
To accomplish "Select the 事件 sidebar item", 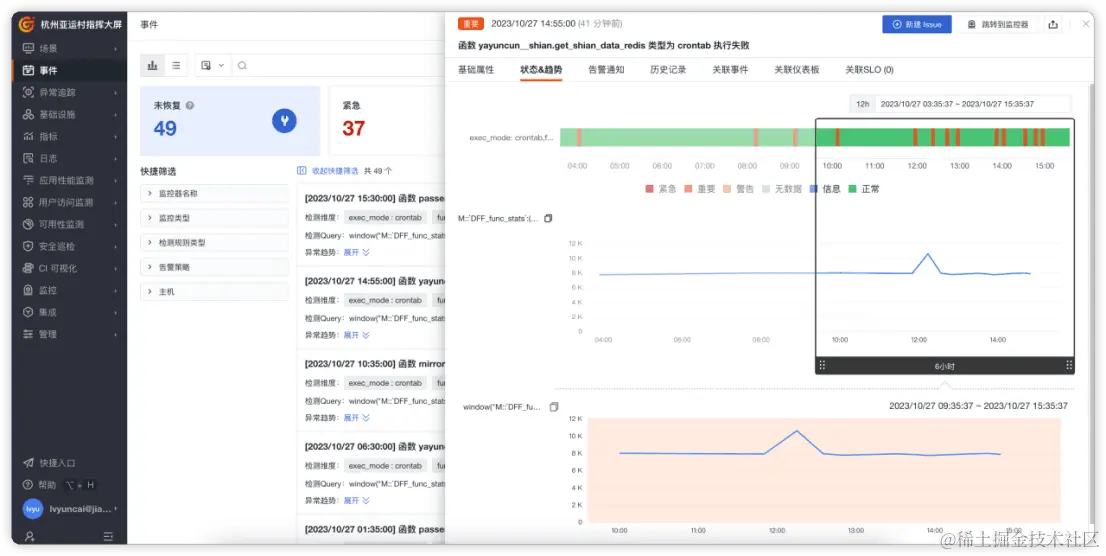I will pos(69,71).
